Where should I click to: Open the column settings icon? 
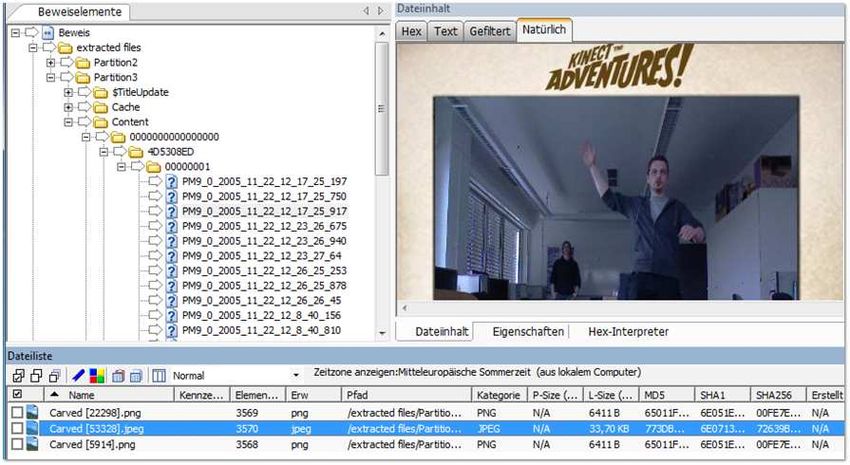(159, 375)
